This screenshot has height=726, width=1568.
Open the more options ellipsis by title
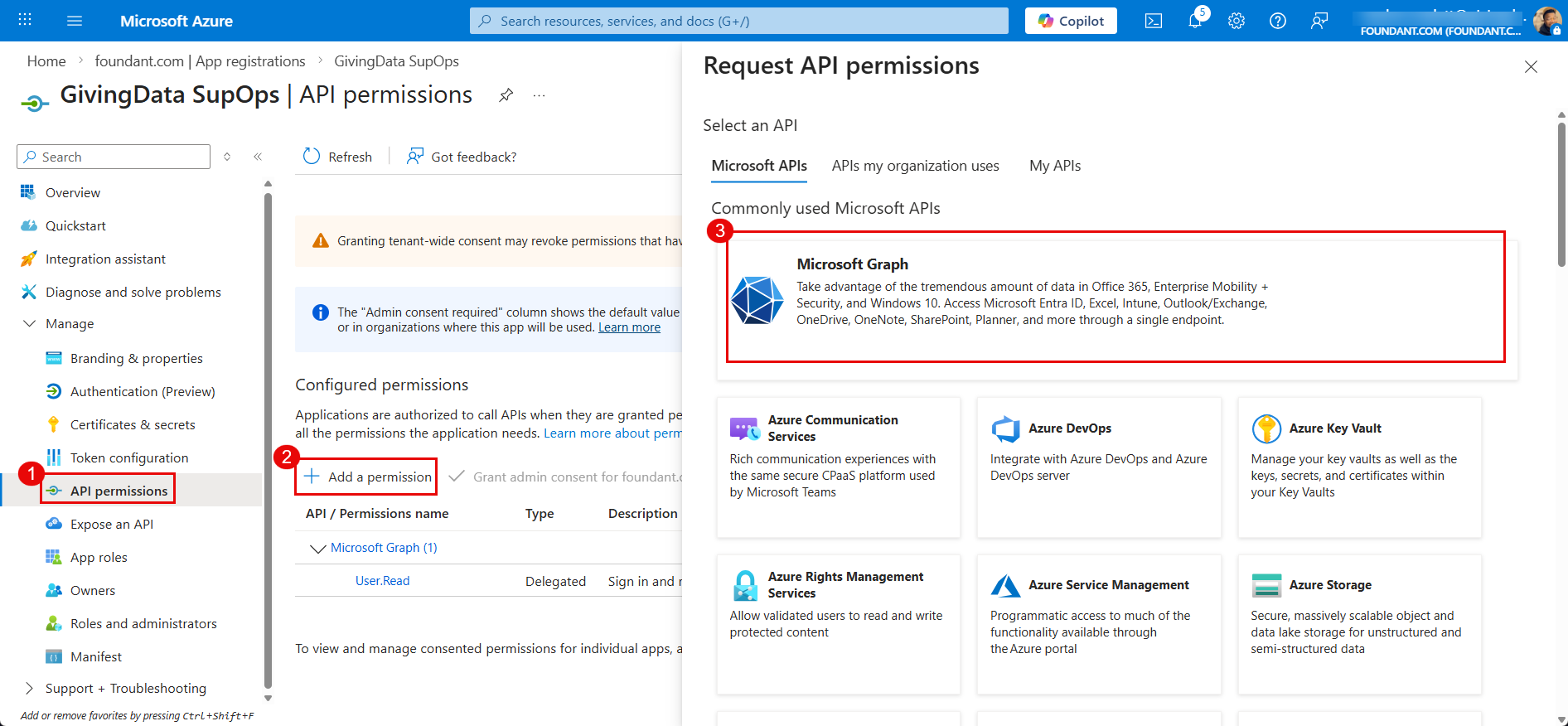540,95
